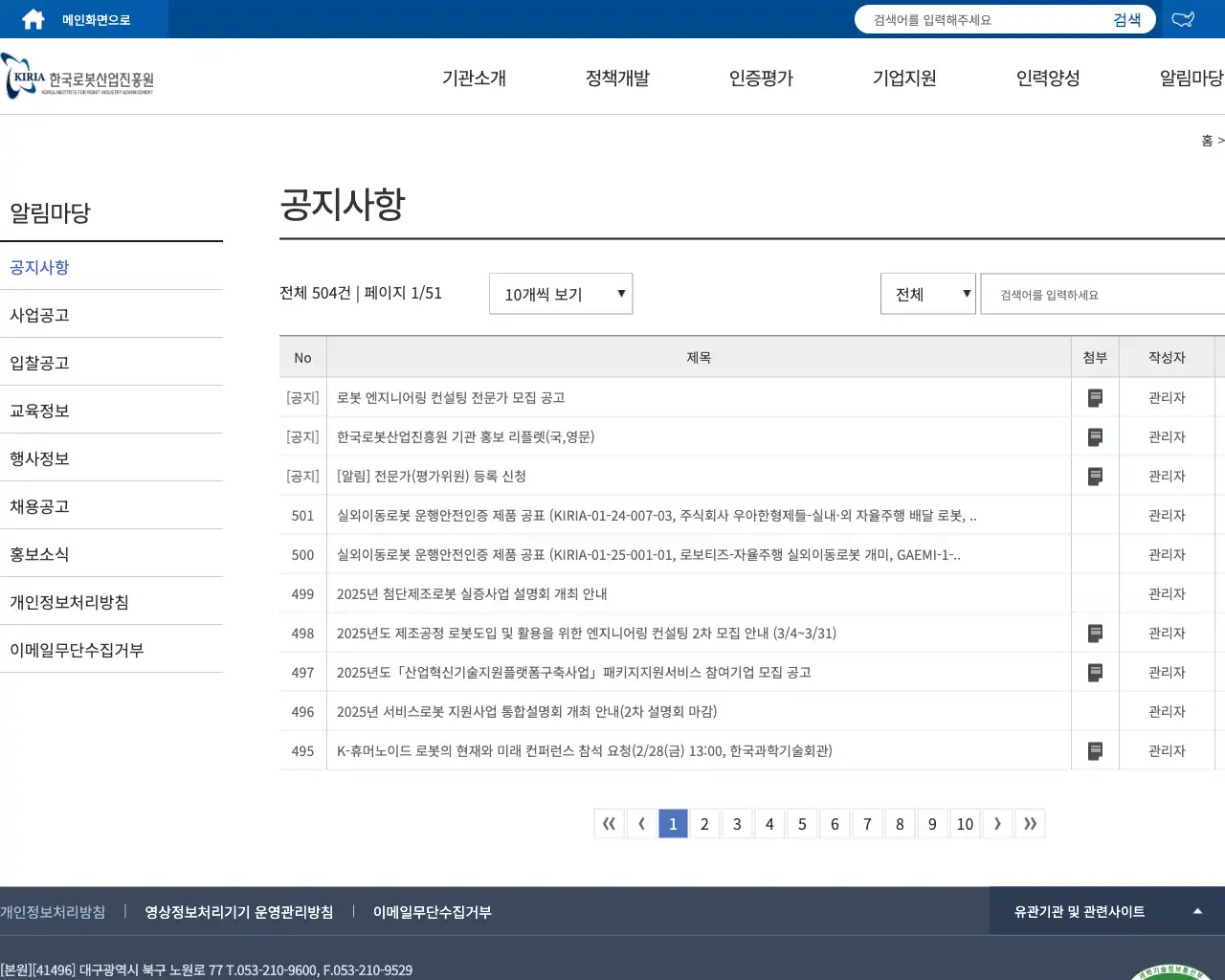
Task: Click the next-page arrow icon
Action: pos(997,823)
